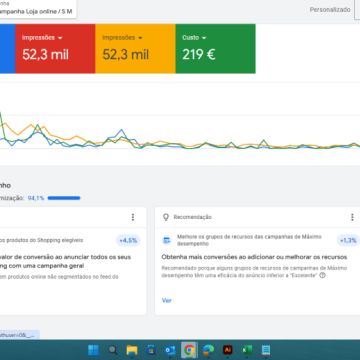The height and width of the screenshot is (360, 360).
Task: Click the 219 € cost value
Action: pyautogui.click(x=199, y=54)
